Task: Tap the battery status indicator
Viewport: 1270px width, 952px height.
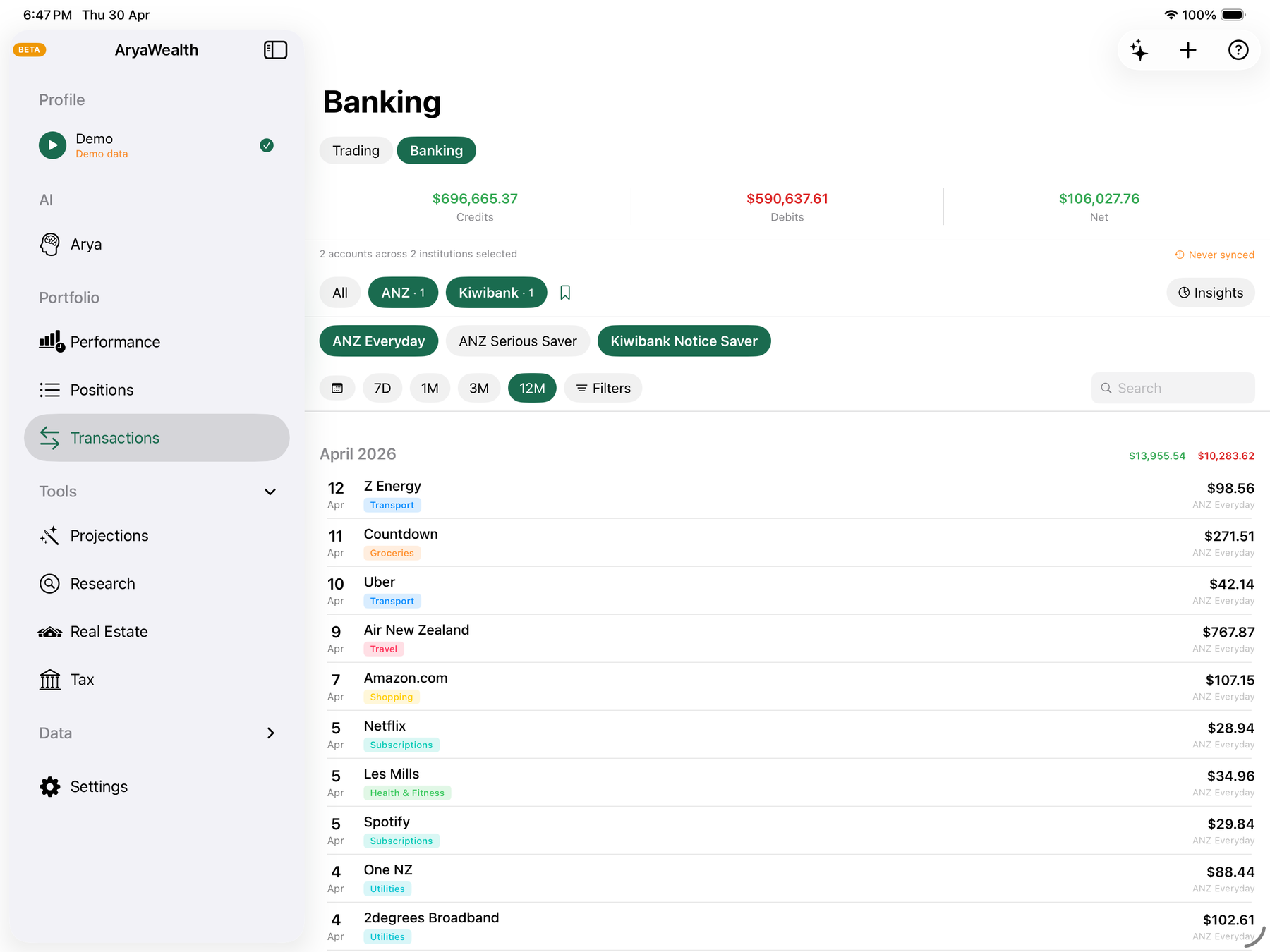Action: coord(1233,15)
